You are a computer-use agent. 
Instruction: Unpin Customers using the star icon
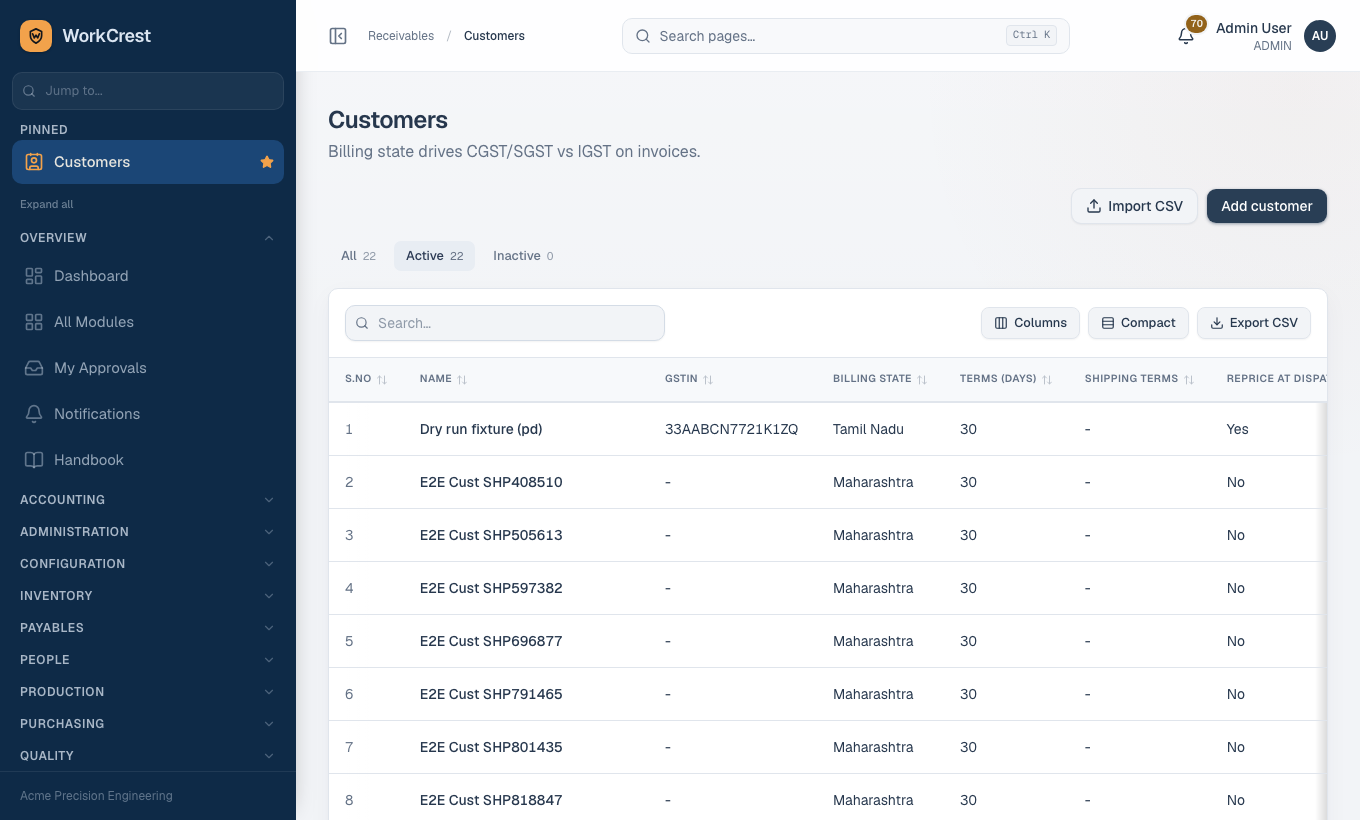tap(267, 162)
